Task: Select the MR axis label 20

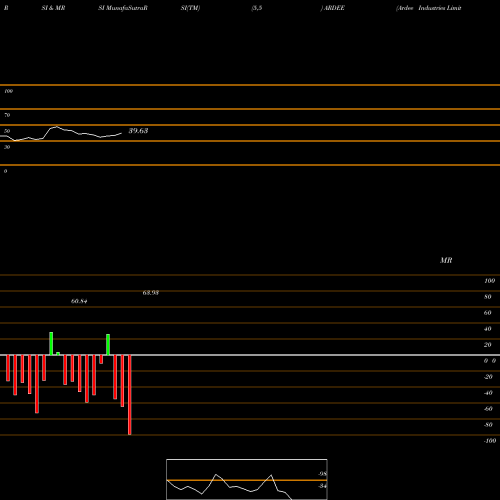Action: coord(488,345)
